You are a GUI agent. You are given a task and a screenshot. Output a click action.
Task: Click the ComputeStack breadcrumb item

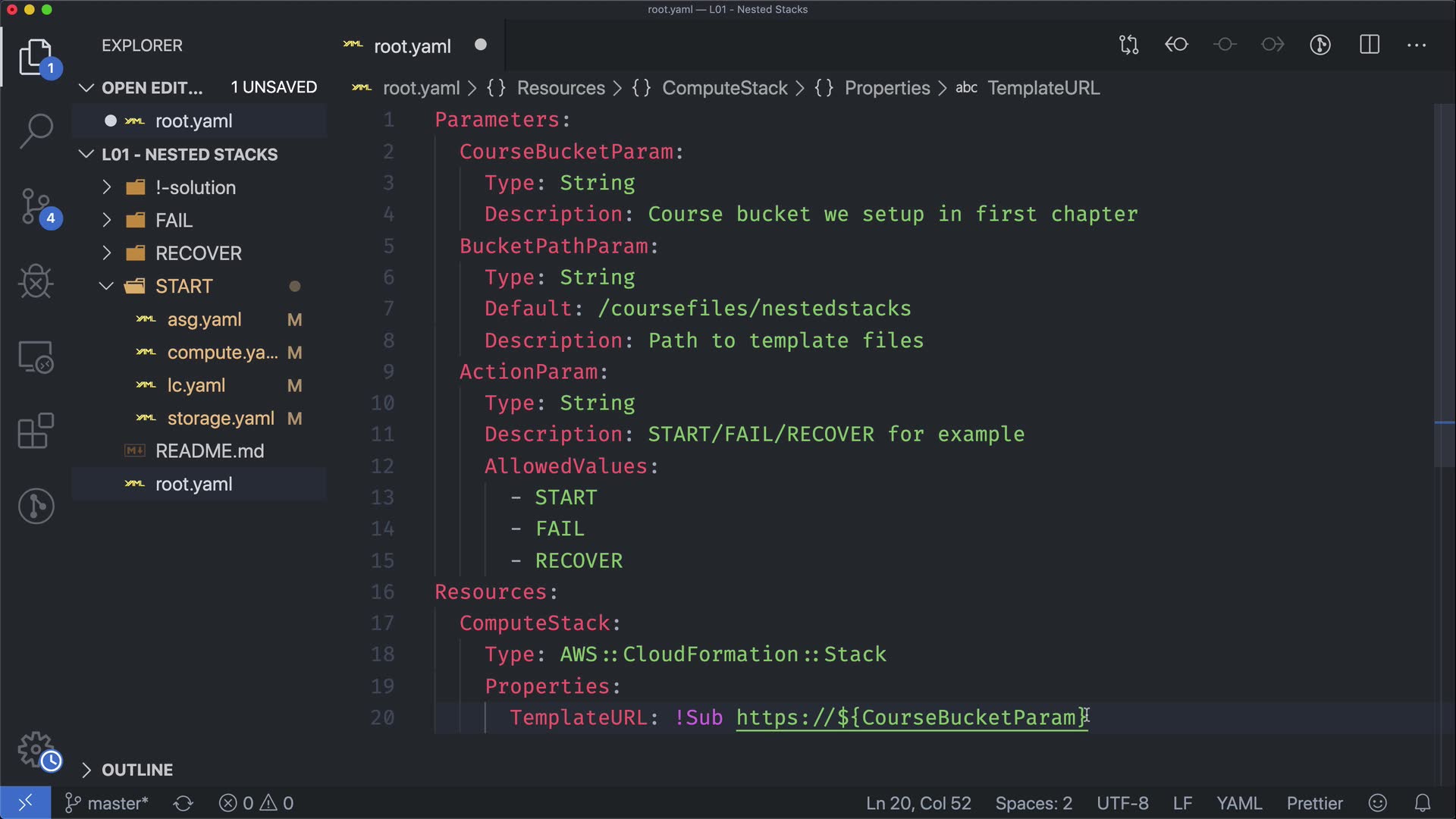724,88
